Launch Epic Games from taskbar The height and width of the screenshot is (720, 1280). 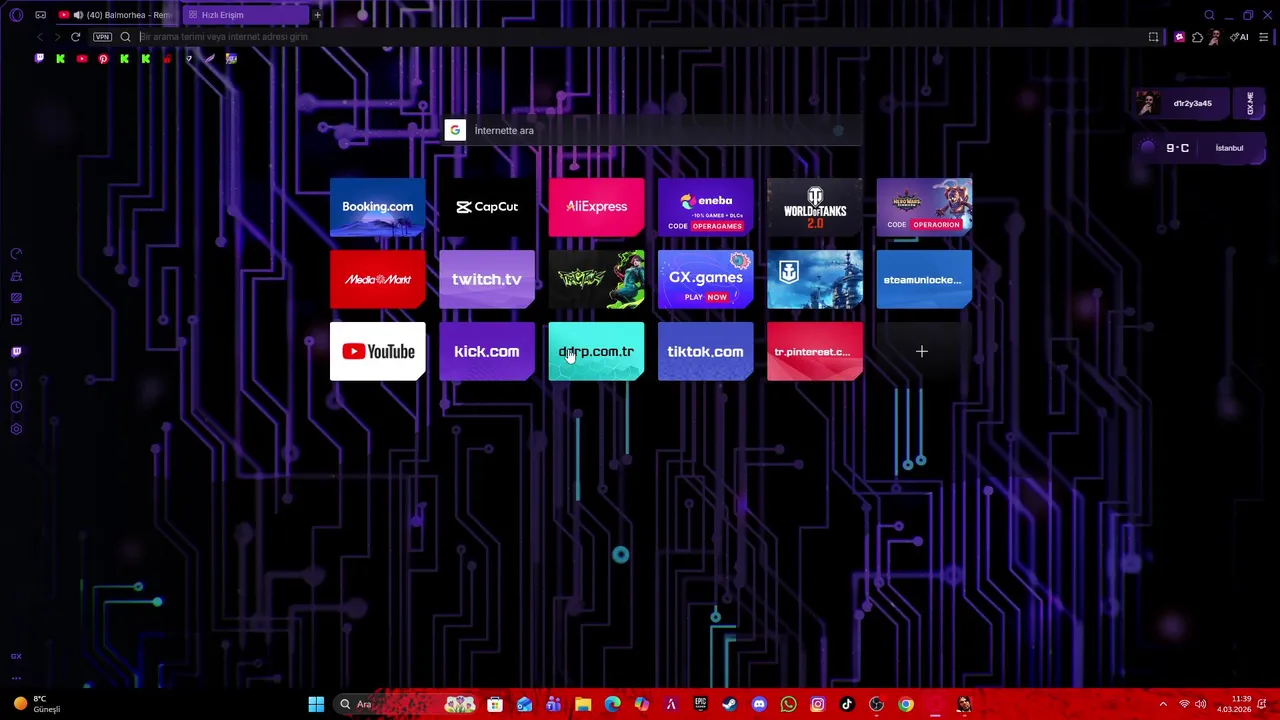click(700, 705)
